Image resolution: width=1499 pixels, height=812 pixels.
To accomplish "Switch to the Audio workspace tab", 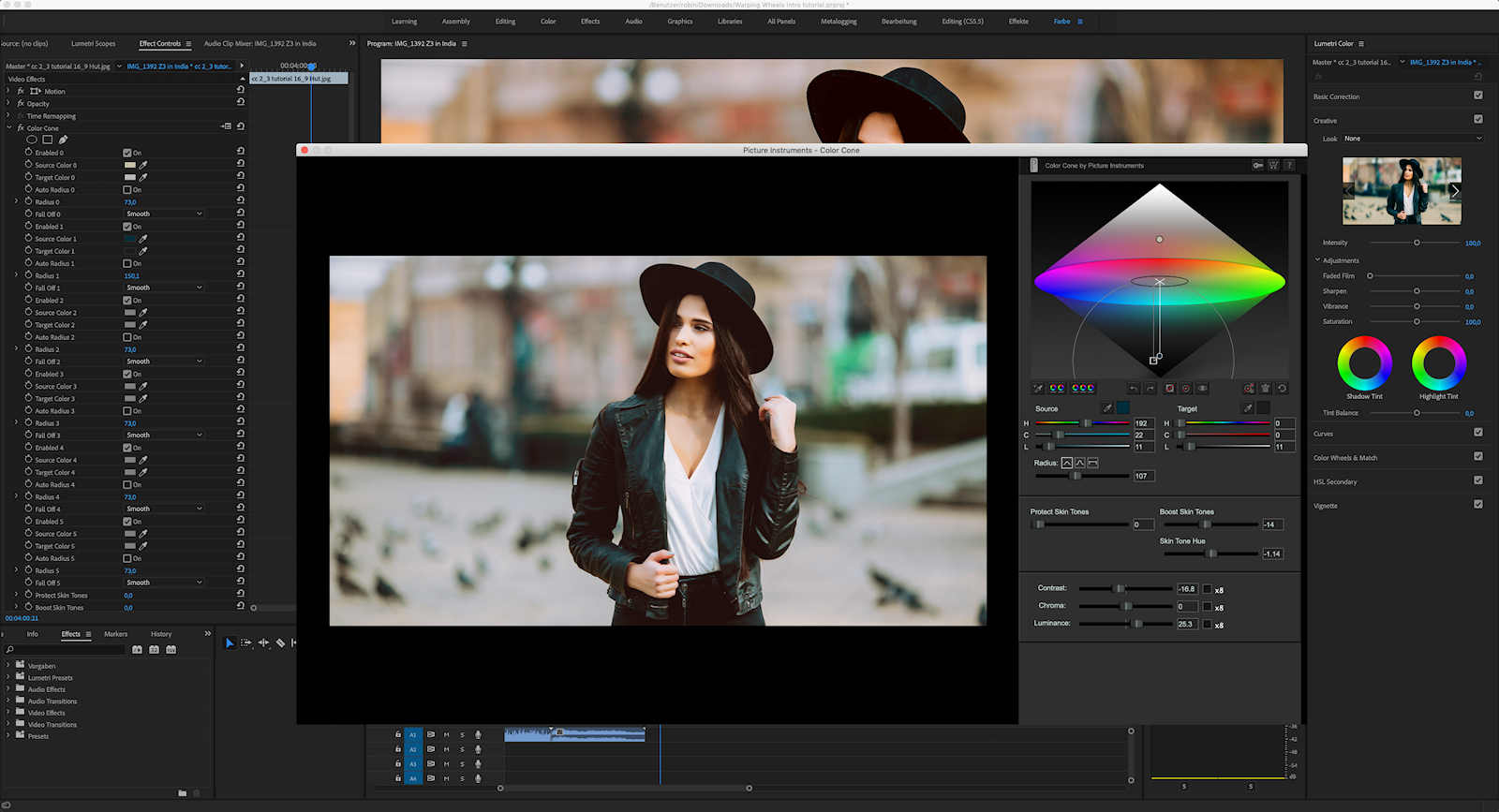I will (x=633, y=21).
